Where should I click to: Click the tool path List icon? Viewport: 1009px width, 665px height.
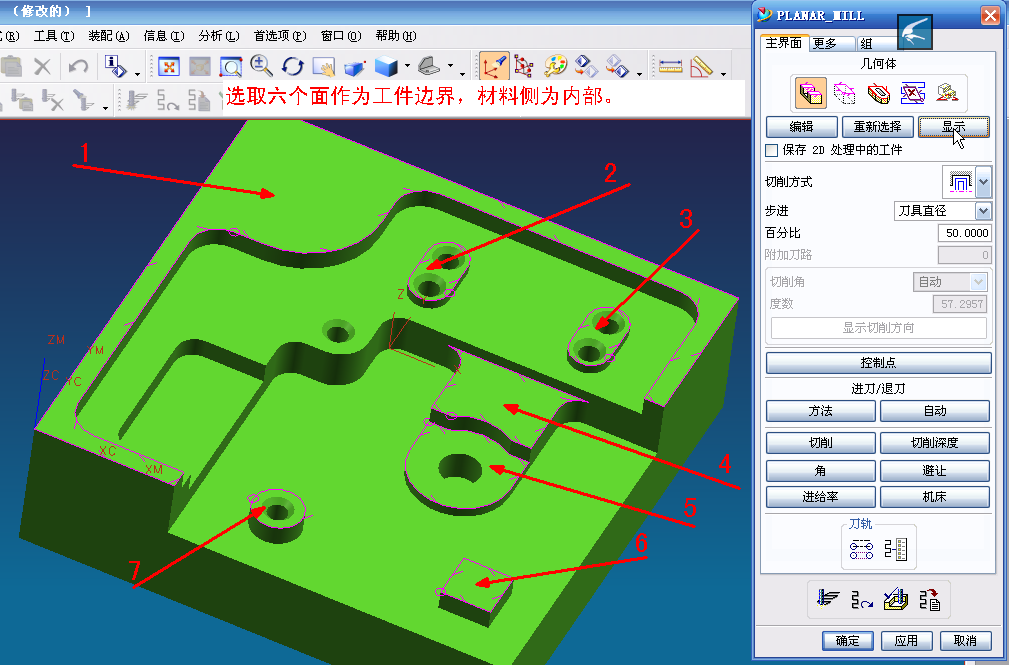click(x=896, y=549)
